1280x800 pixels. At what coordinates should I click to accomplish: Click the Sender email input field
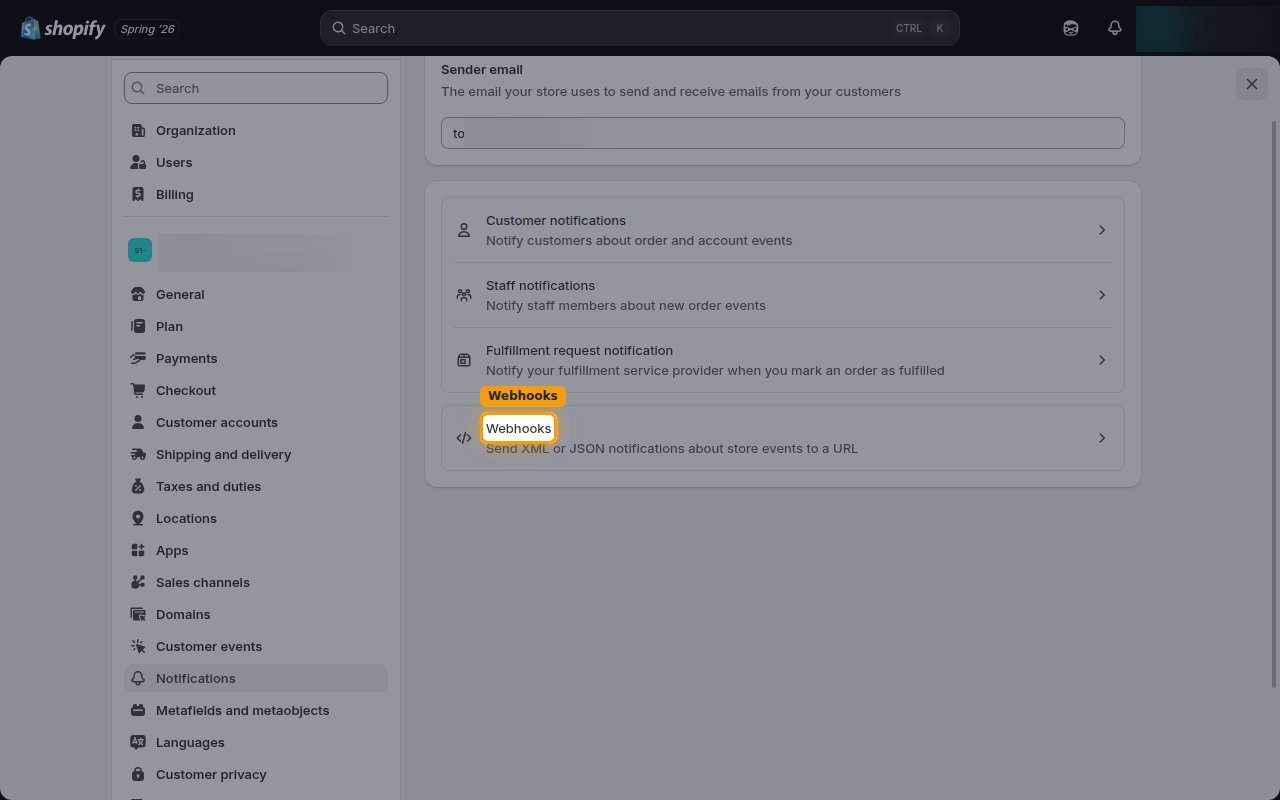pyautogui.click(x=783, y=133)
